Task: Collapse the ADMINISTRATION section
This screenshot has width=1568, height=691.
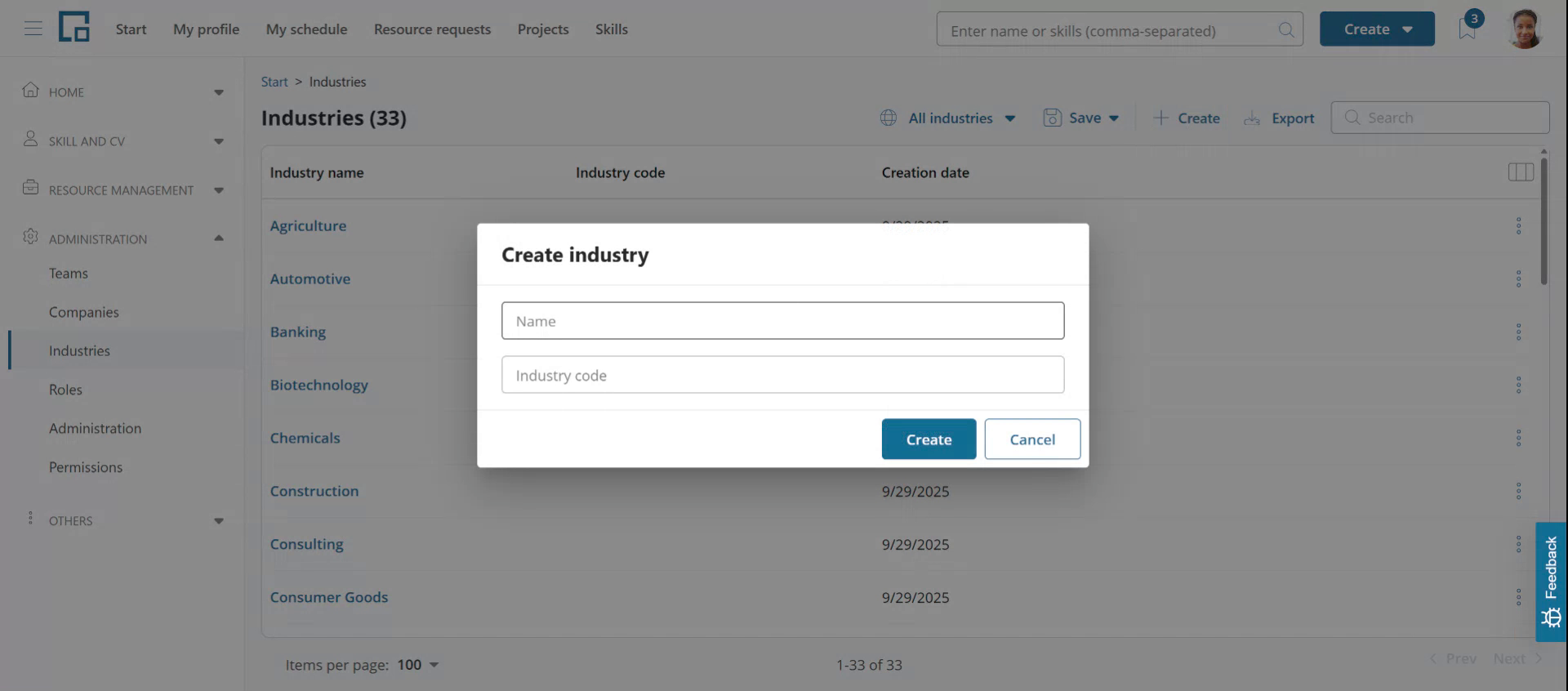Action: coord(122,239)
